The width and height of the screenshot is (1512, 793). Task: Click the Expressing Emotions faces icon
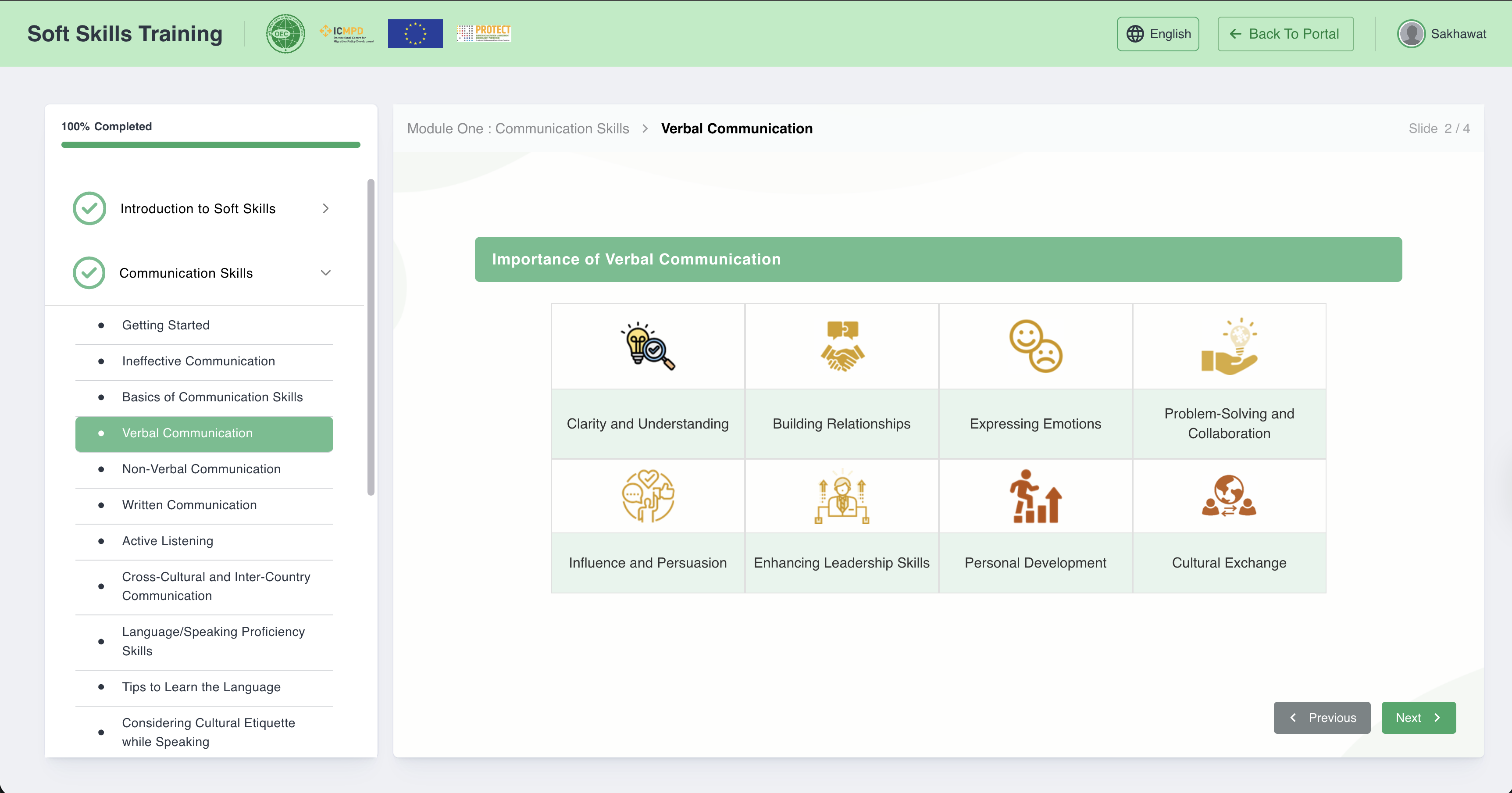click(x=1035, y=346)
